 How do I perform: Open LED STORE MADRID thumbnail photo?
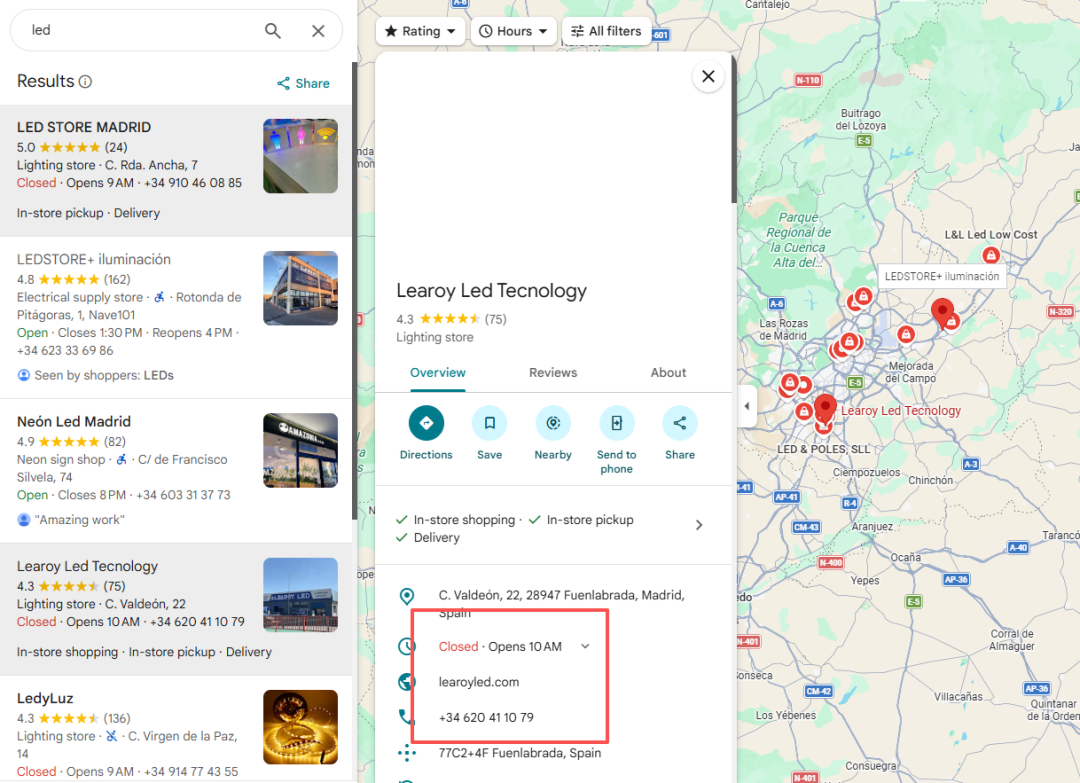click(x=300, y=156)
